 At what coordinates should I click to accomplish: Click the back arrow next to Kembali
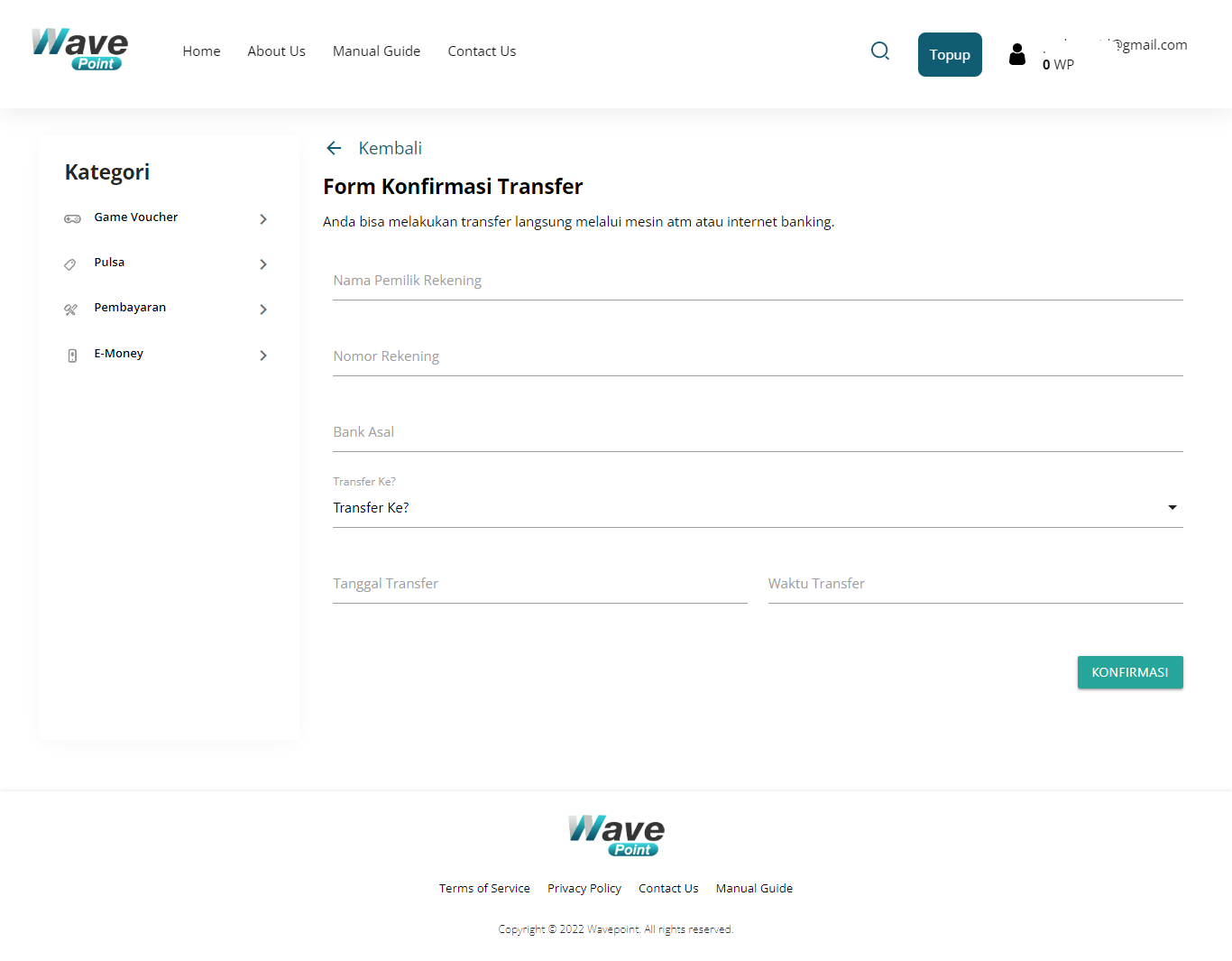[334, 147]
